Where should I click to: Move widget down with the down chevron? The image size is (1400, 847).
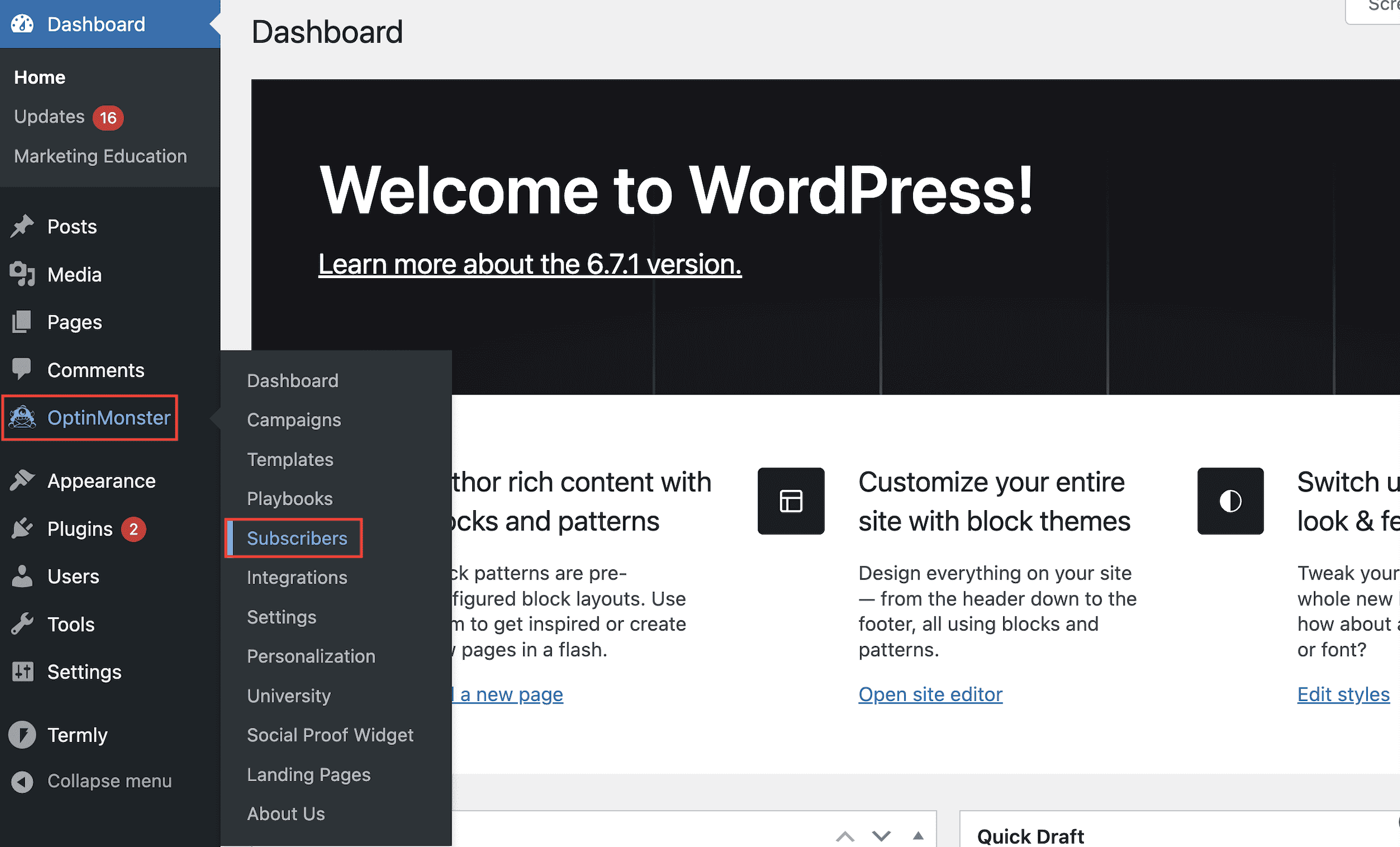pyautogui.click(x=882, y=836)
